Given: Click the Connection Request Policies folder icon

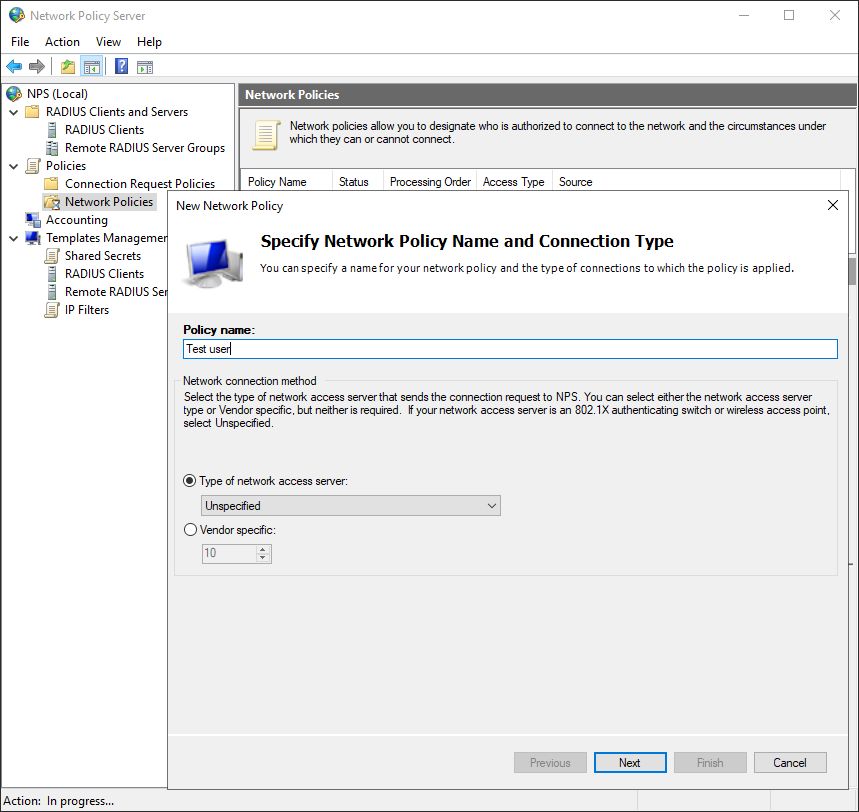Looking at the screenshot, I should point(51,184).
